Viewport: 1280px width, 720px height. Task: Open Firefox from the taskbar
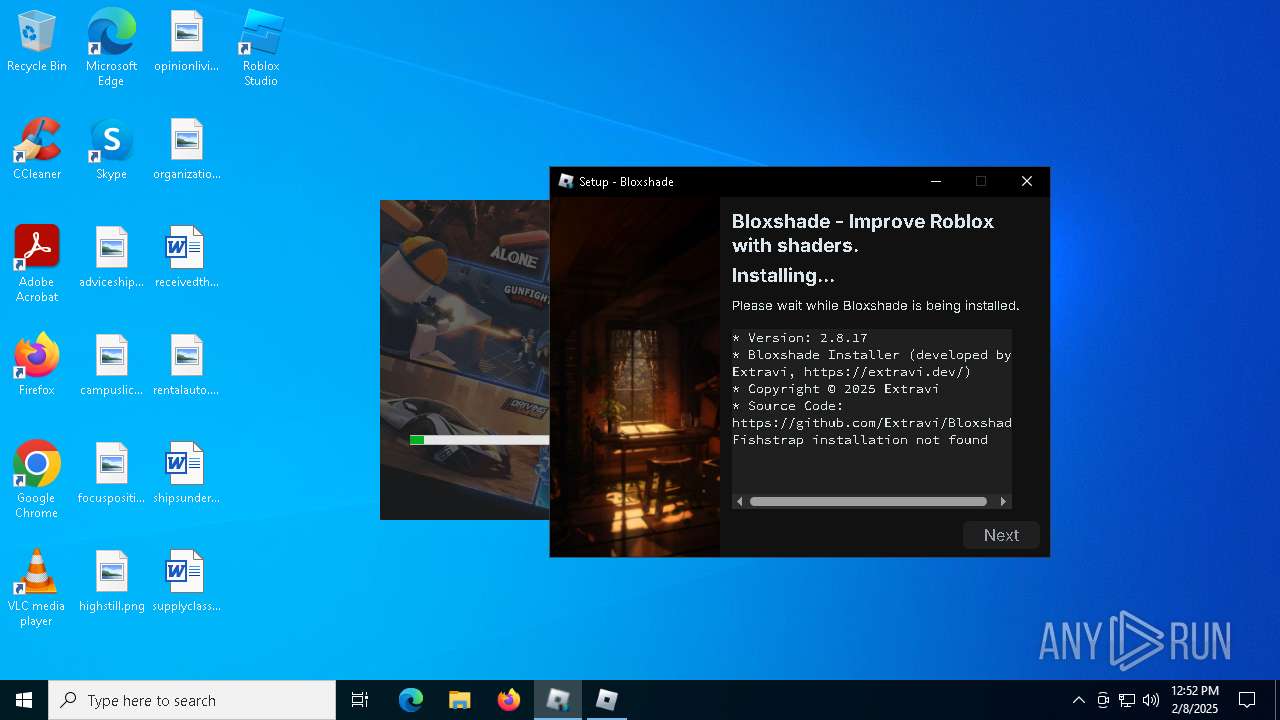(x=509, y=700)
